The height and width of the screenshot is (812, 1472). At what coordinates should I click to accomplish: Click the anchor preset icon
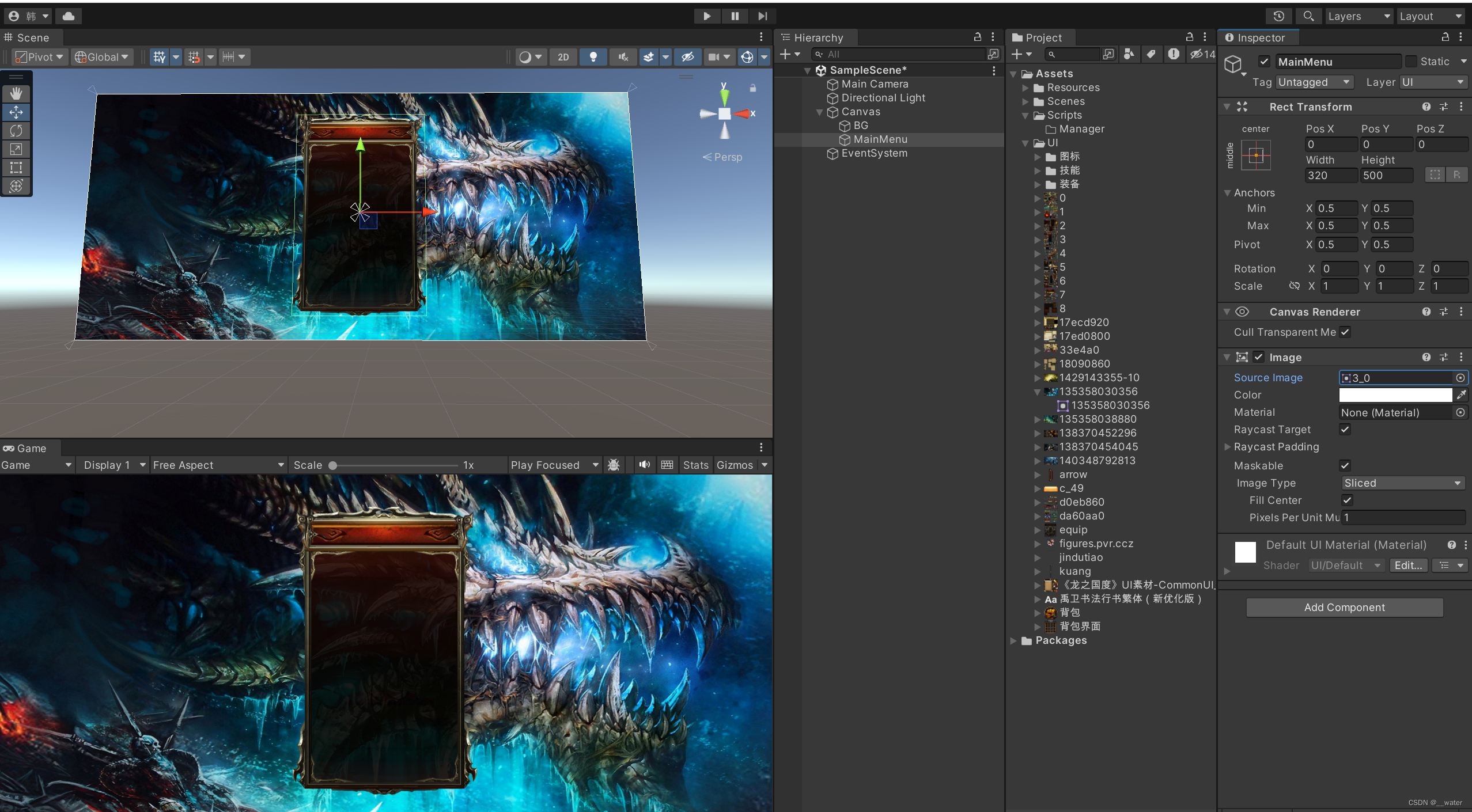pyautogui.click(x=1256, y=155)
